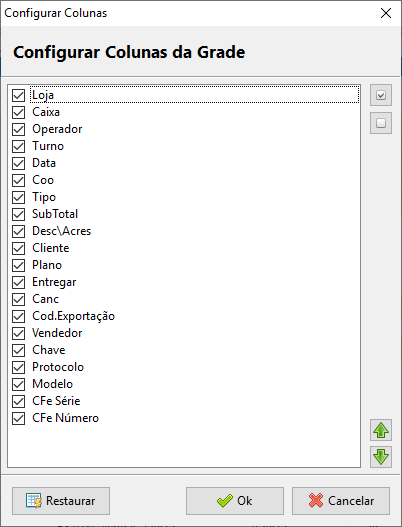Image resolution: width=402 pixels, height=527 pixels.
Task: Confirm with the Ok button
Action: click(235, 501)
